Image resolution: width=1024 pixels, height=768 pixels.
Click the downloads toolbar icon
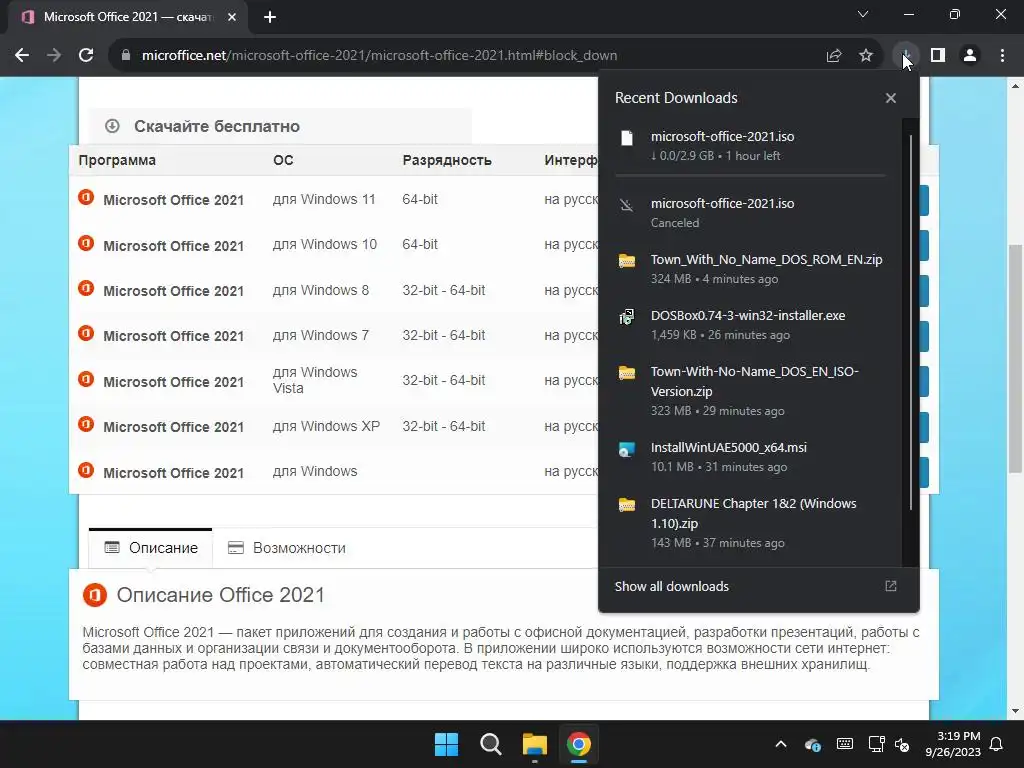pyautogui.click(x=905, y=56)
